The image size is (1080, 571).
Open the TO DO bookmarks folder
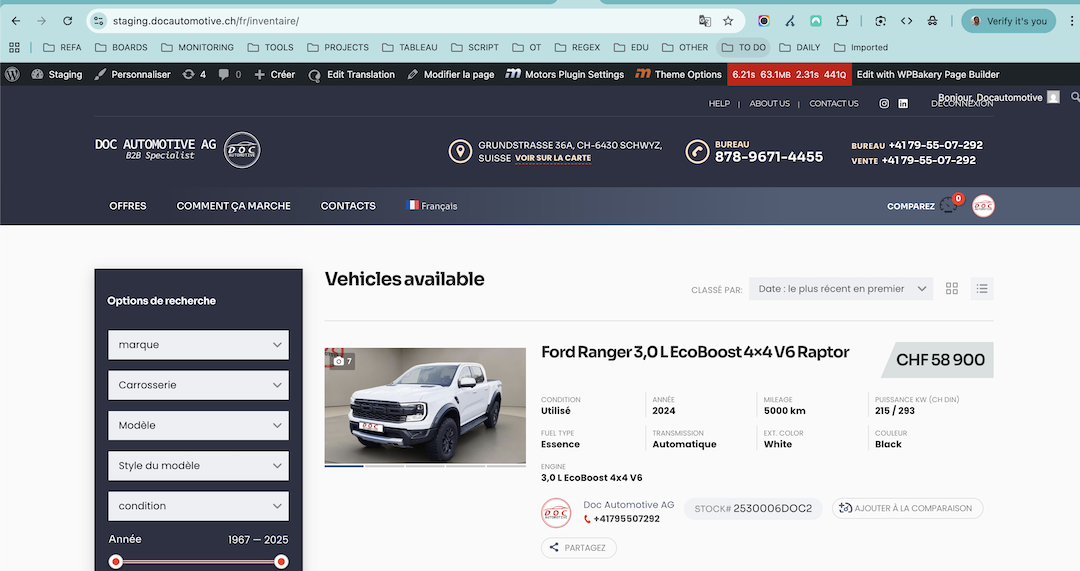743,48
